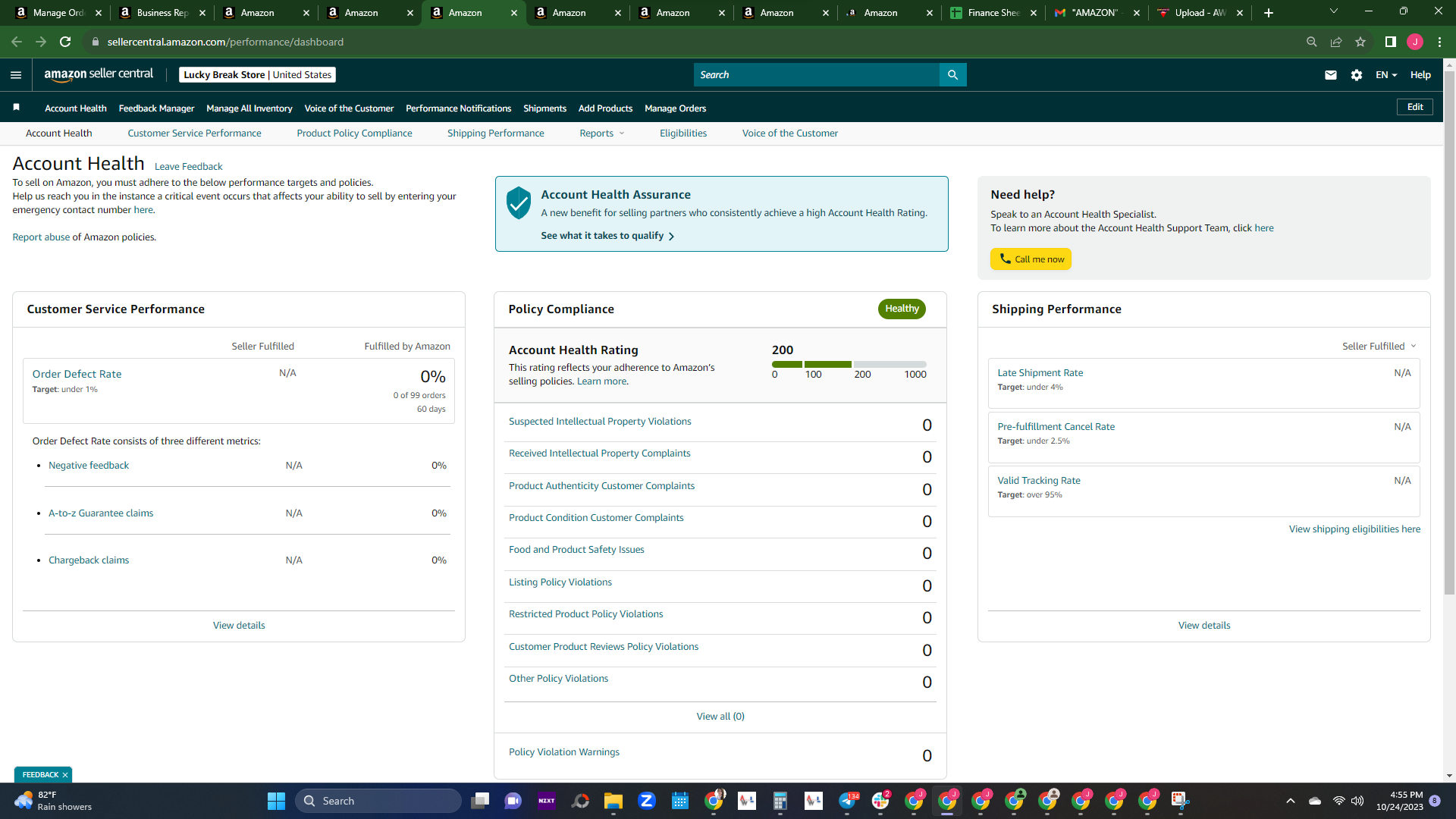The height and width of the screenshot is (819, 1456).
Task: Open the Seller Central hamburger menu
Action: click(16, 75)
